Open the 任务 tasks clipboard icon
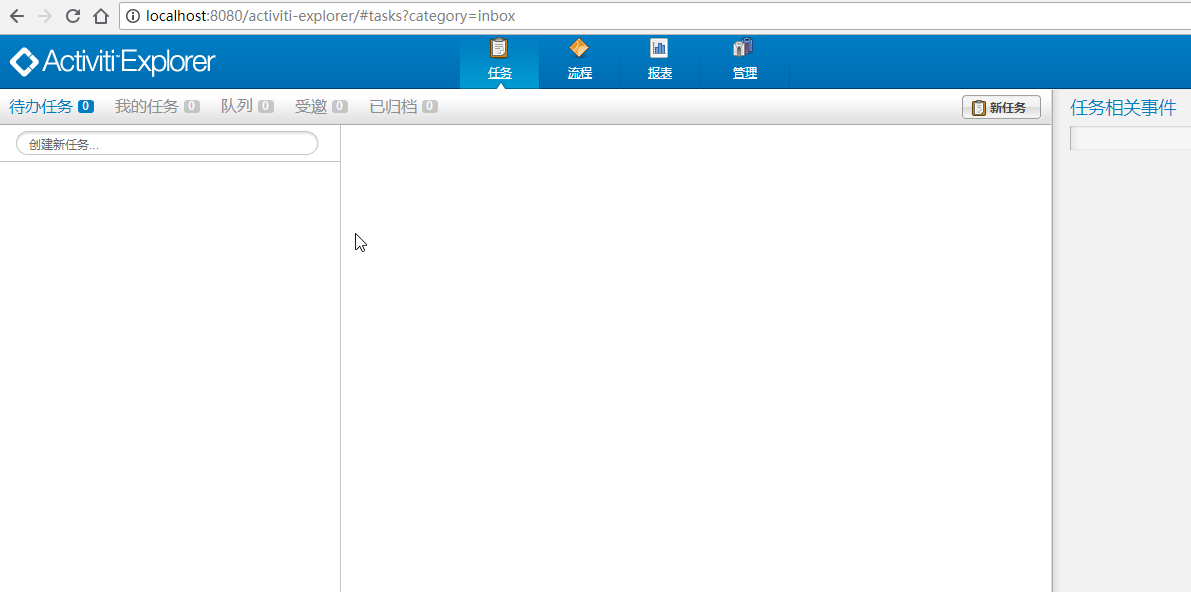The height and width of the screenshot is (592, 1191). point(499,49)
